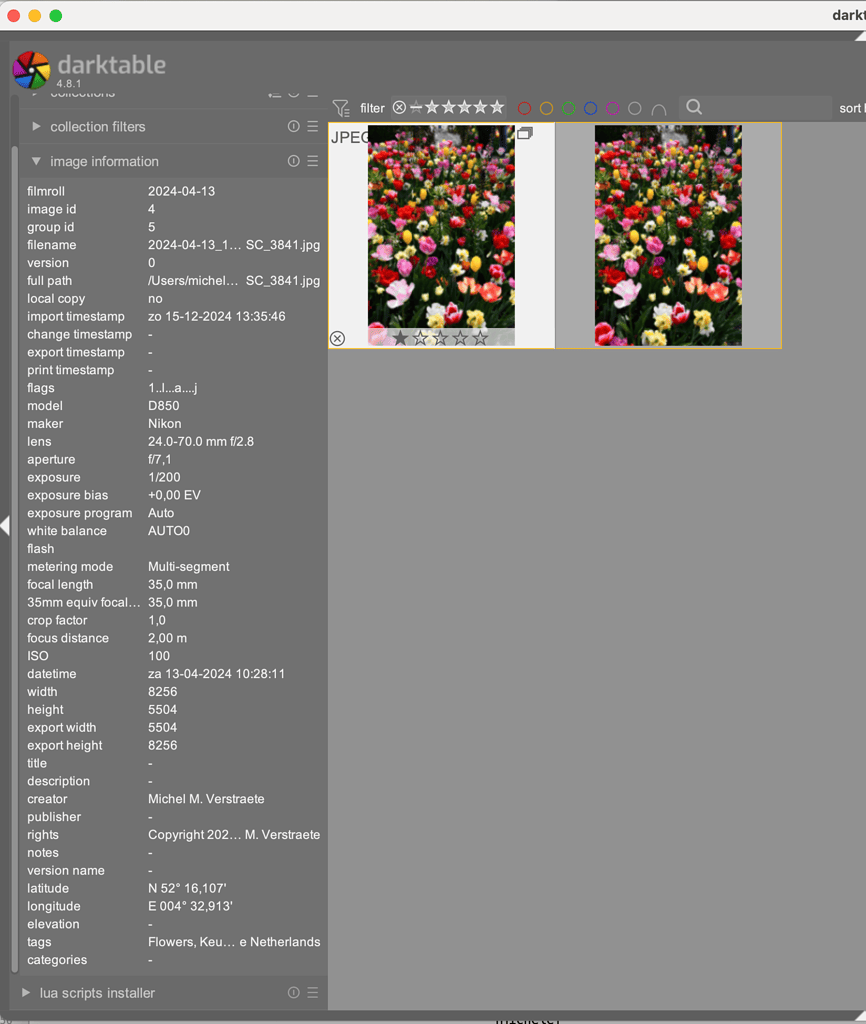866x1024 pixels.
Task: Click the filter funnel icon in the toolbar
Action: point(339,107)
